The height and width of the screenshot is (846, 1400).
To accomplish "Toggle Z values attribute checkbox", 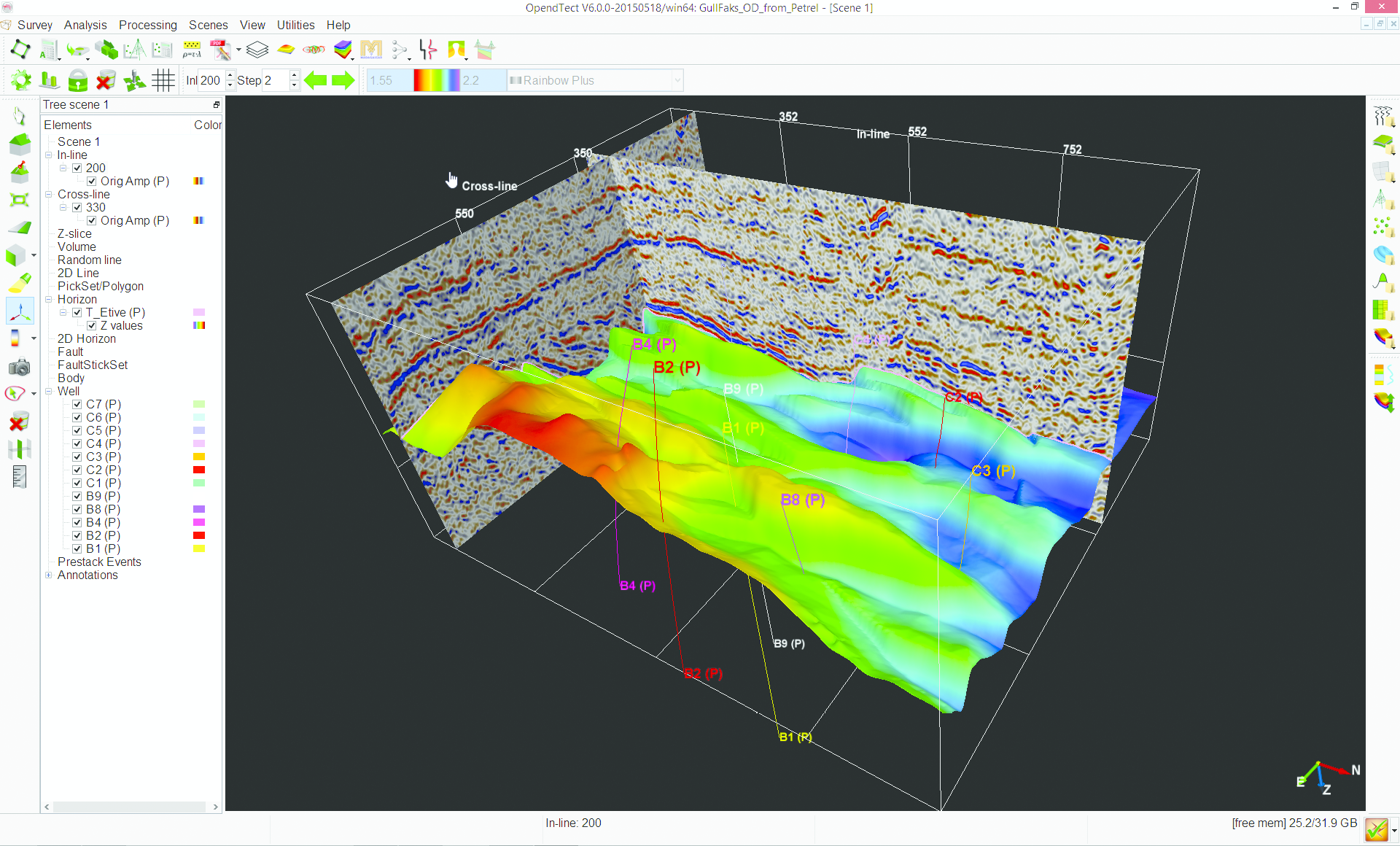I will click(92, 325).
